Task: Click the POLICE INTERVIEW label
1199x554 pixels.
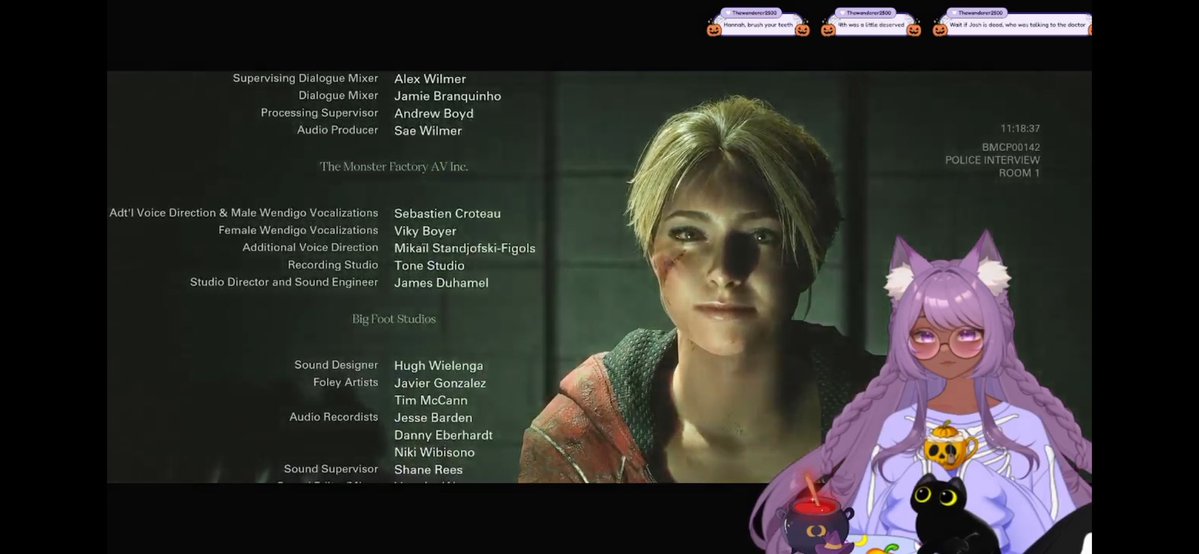Action: 993,160
